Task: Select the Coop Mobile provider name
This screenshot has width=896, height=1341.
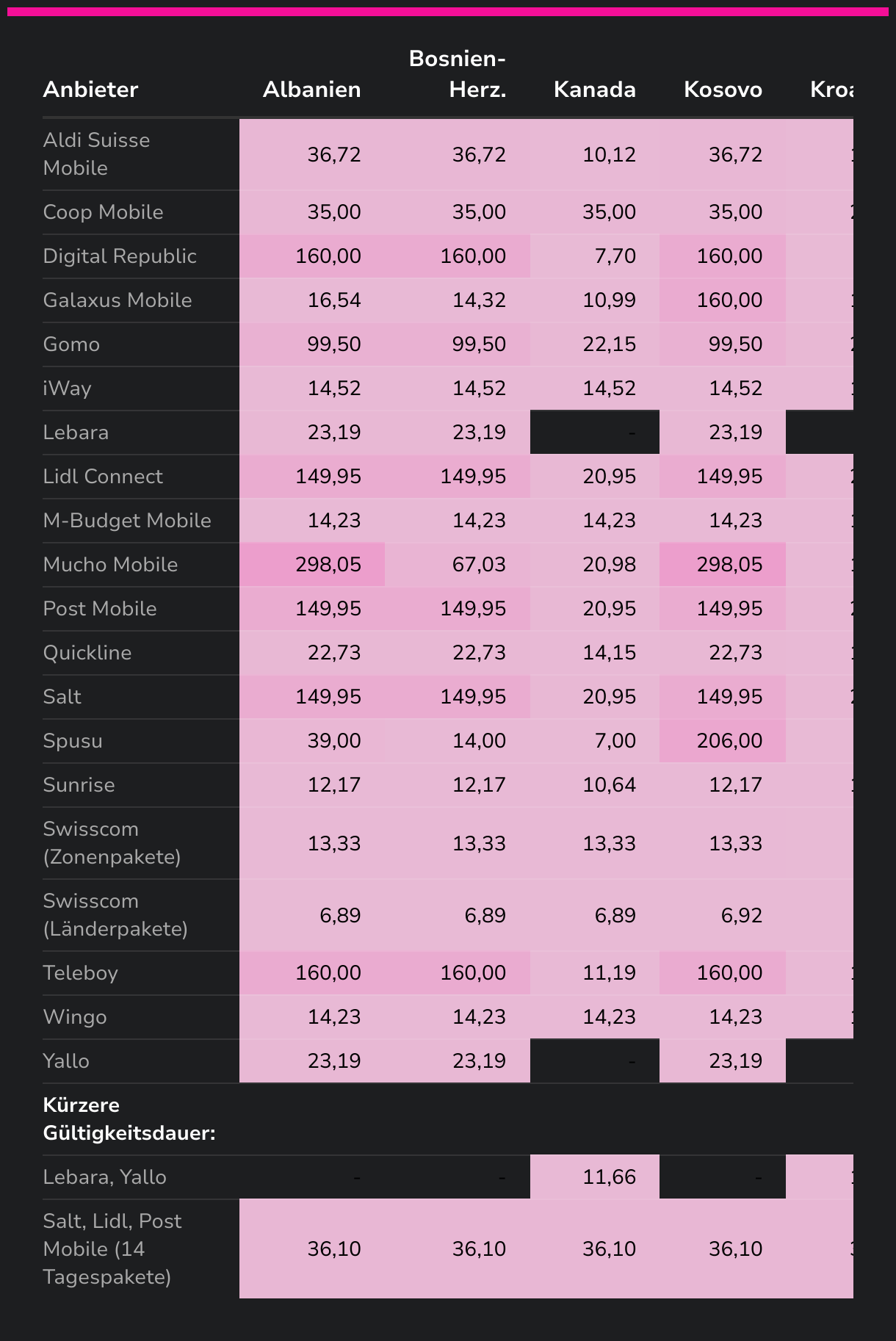Action: 103,212
